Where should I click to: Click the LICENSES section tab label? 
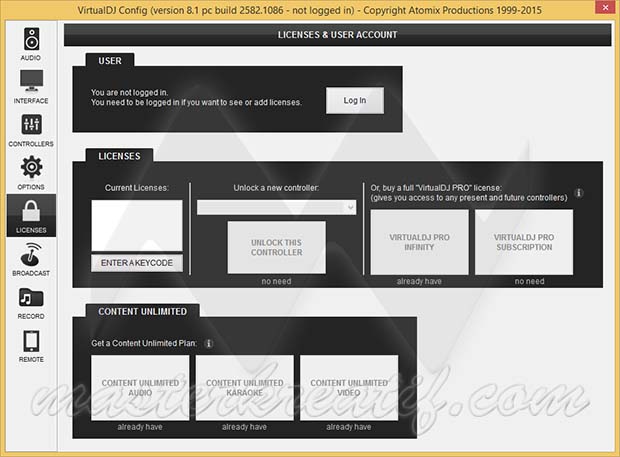(x=119, y=156)
